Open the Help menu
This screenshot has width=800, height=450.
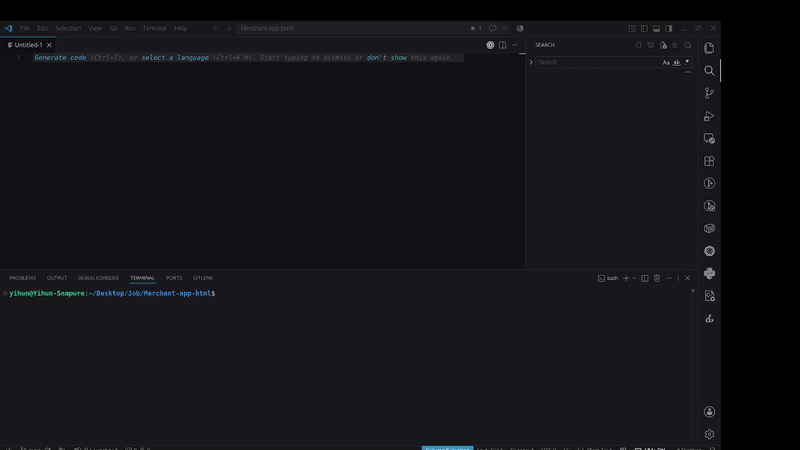pos(181,29)
